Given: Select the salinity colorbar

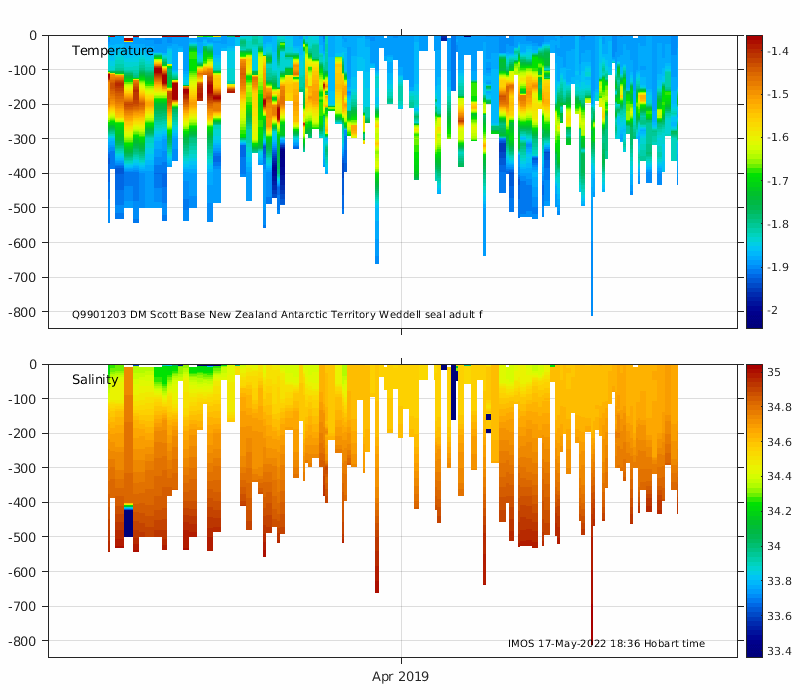Looking at the screenshot, I should point(754,511).
